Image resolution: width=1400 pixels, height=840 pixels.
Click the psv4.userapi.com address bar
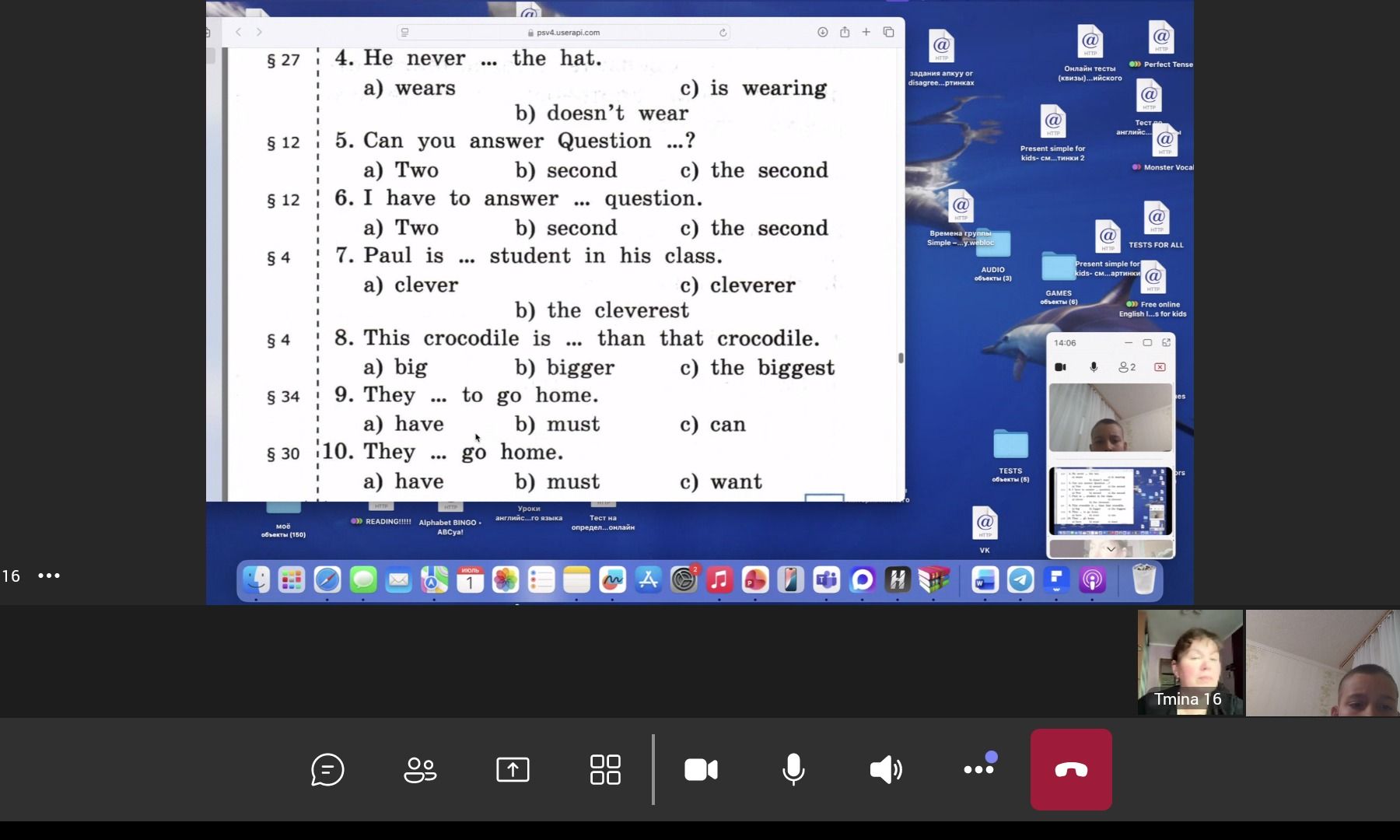pos(564,33)
